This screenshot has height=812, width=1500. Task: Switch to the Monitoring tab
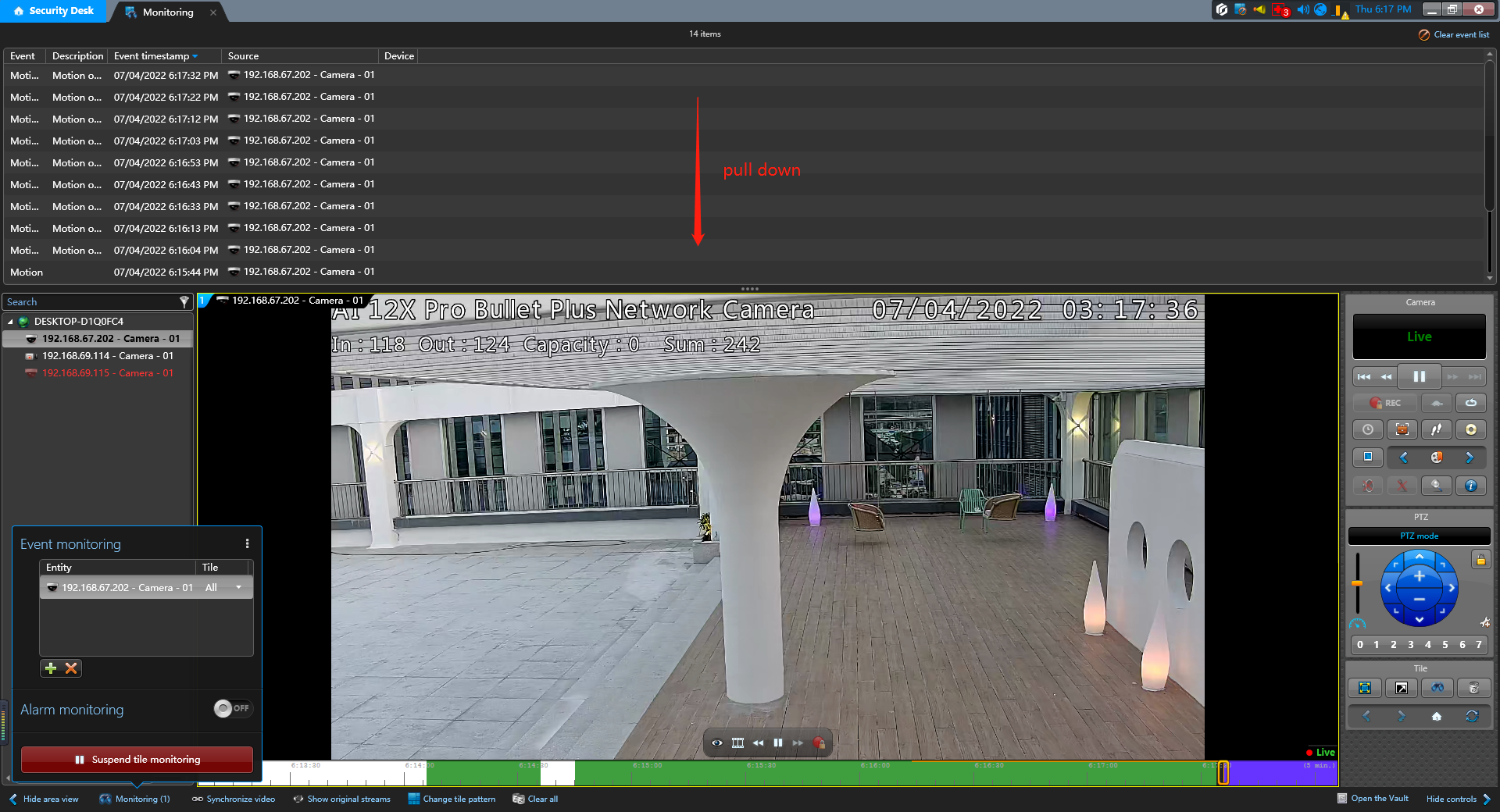tap(168, 12)
